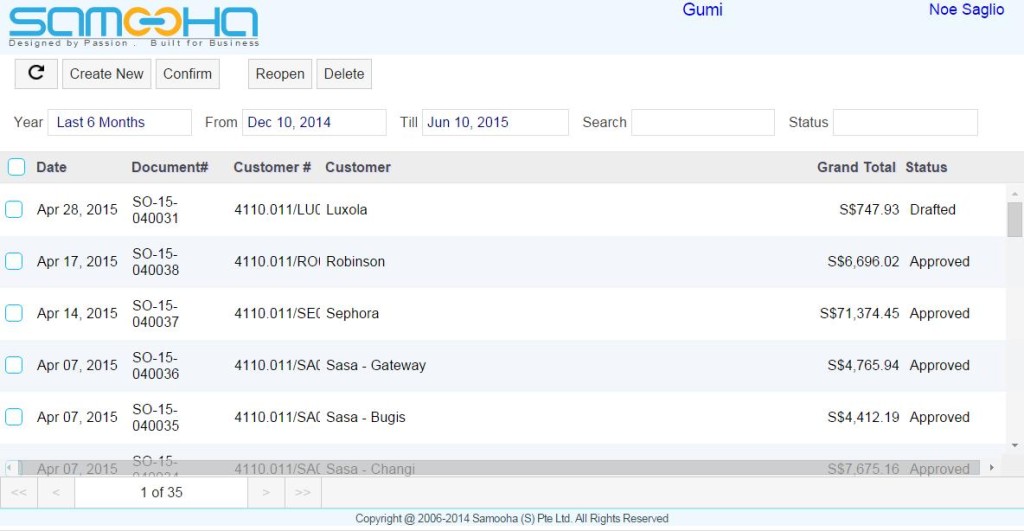1024x531 pixels.
Task: Sort by Customer column header
Action: click(358, 167)
